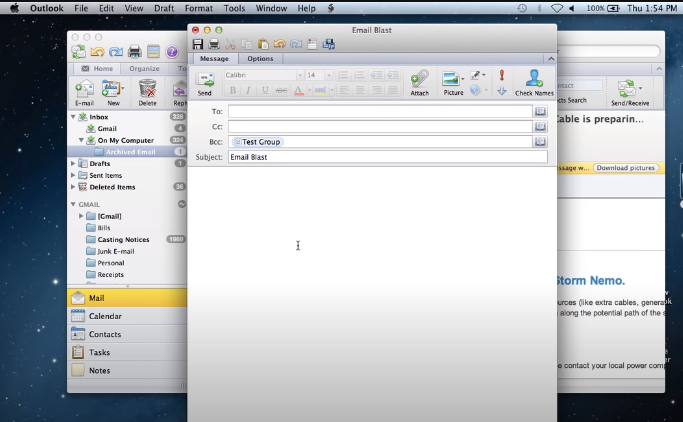Delete the selected message

coord(147,92)
